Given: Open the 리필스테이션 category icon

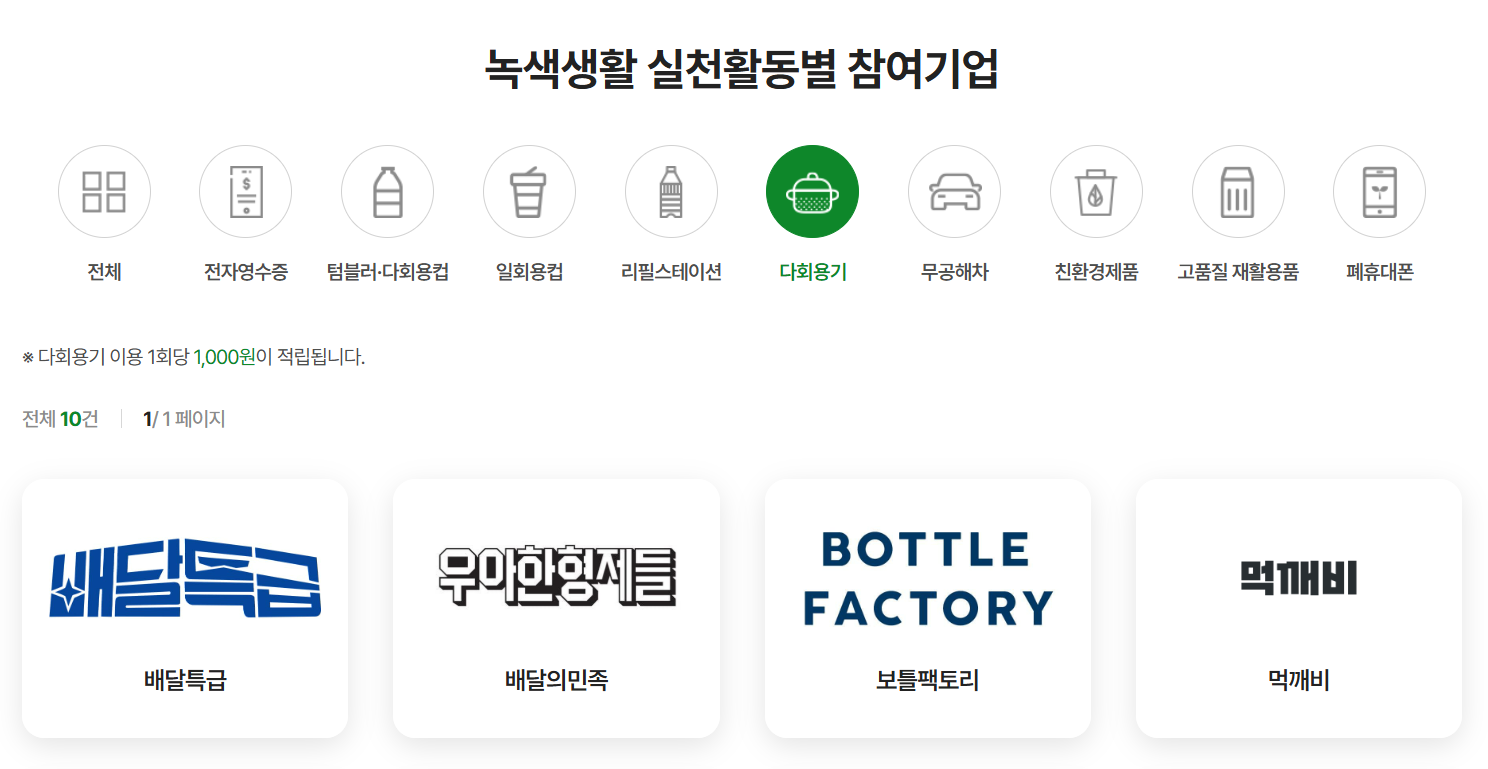Looking at the screenshot, I should pyautogui.click(x=671, y=191).
